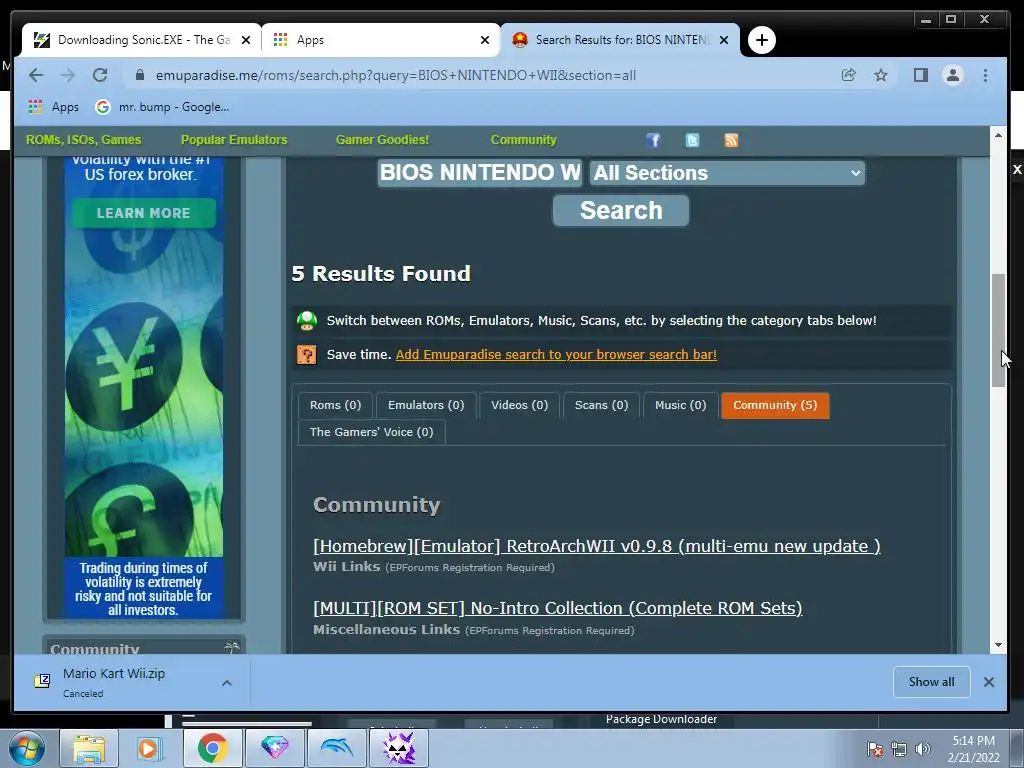This screenshot has width=1024, height=768.
Task: Click the browser back arrow
Action: point(36,75)
